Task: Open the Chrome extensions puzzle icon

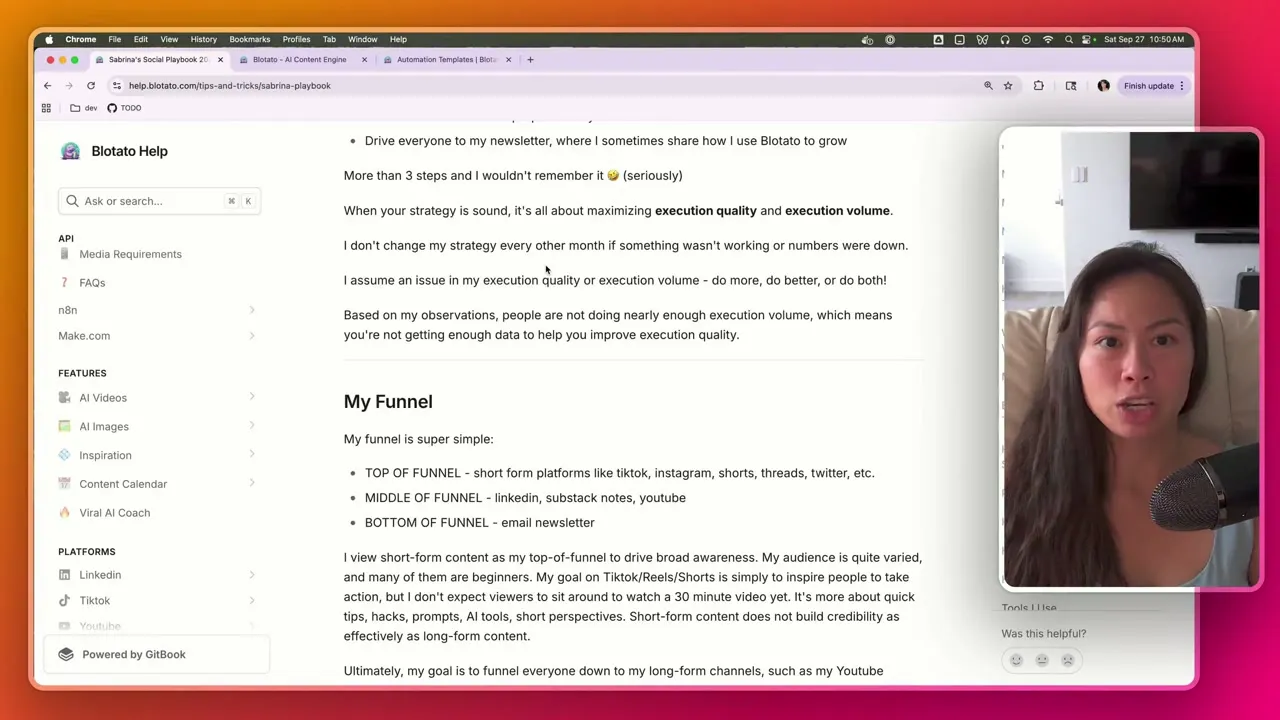Action: coord(1038,86)
